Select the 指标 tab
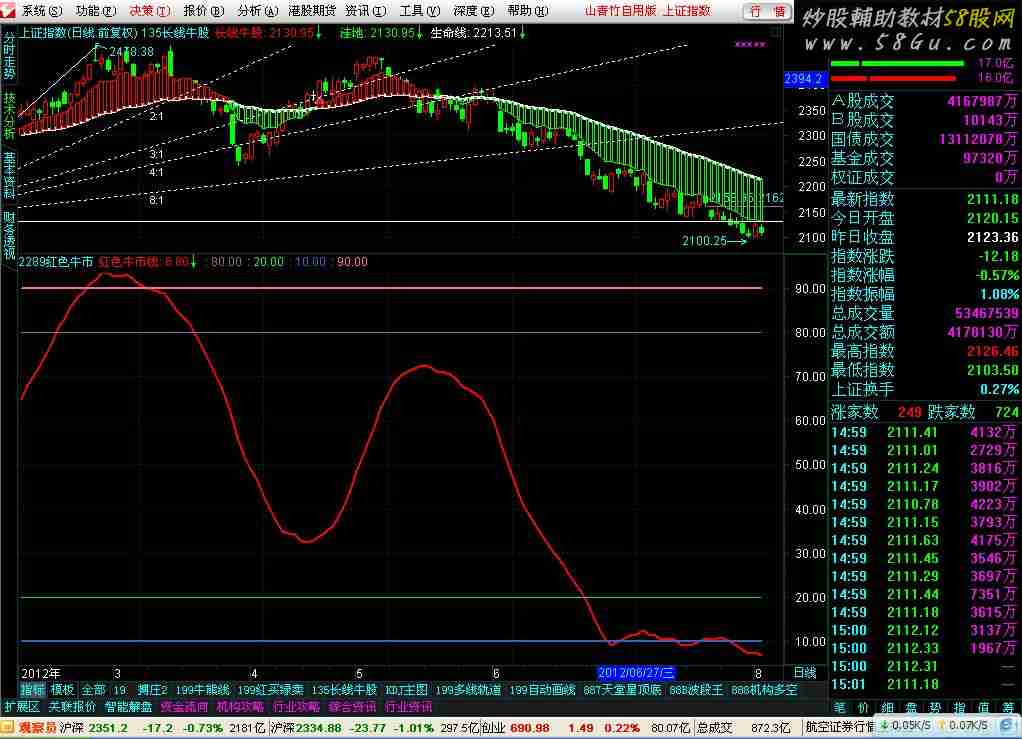 click(32, 690)
